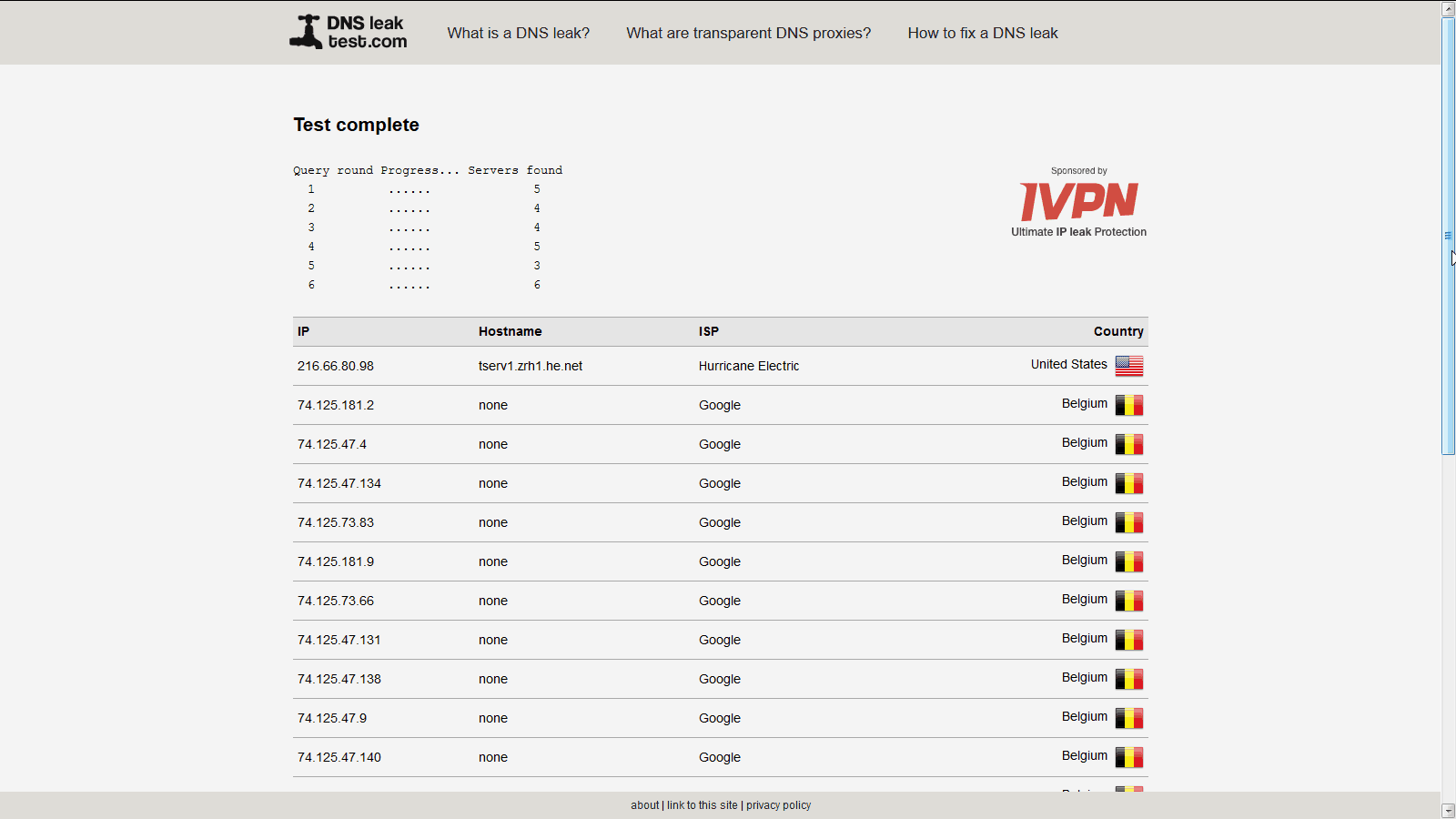Click Belgium text in 74.125.47.9 row
Screen dimensions: 1456x819
click(1085, 716)
